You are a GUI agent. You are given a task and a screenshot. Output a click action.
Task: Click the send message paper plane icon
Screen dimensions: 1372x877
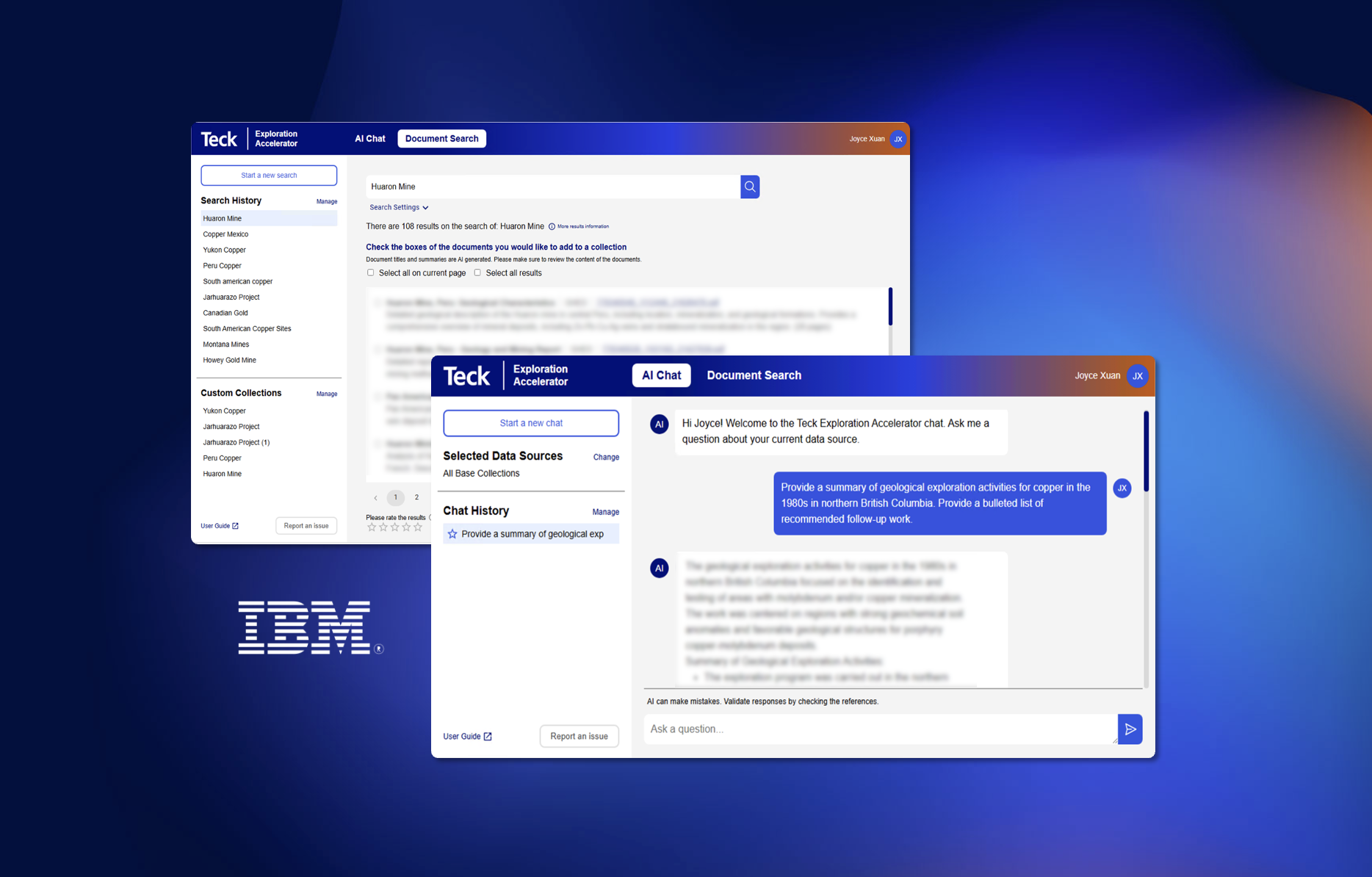1130,729
